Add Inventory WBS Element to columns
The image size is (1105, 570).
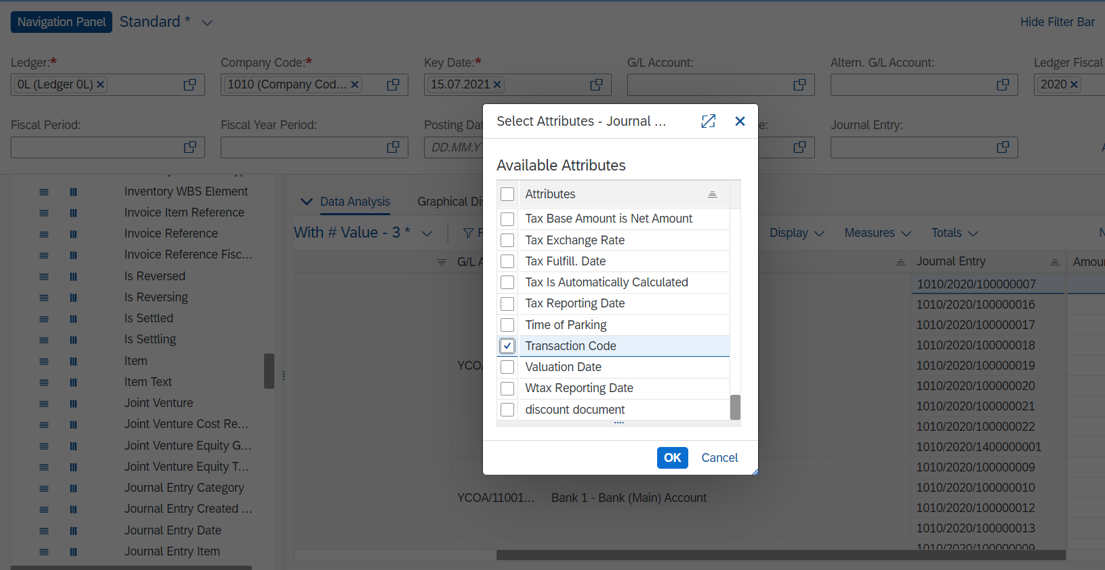pyautogui.click(x=73, y=191)
